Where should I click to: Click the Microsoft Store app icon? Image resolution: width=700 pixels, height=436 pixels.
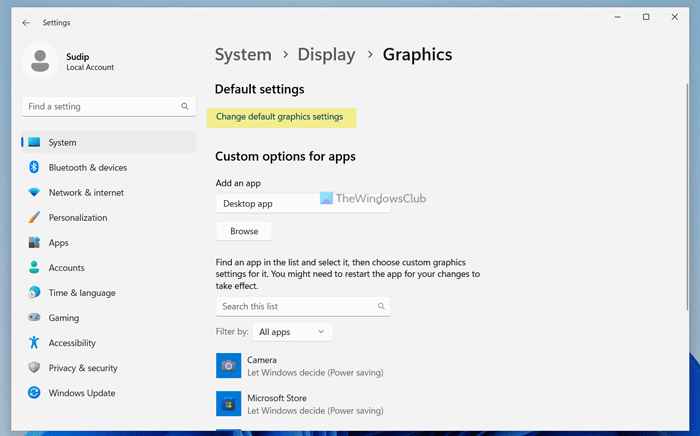[x=229, y=404]
